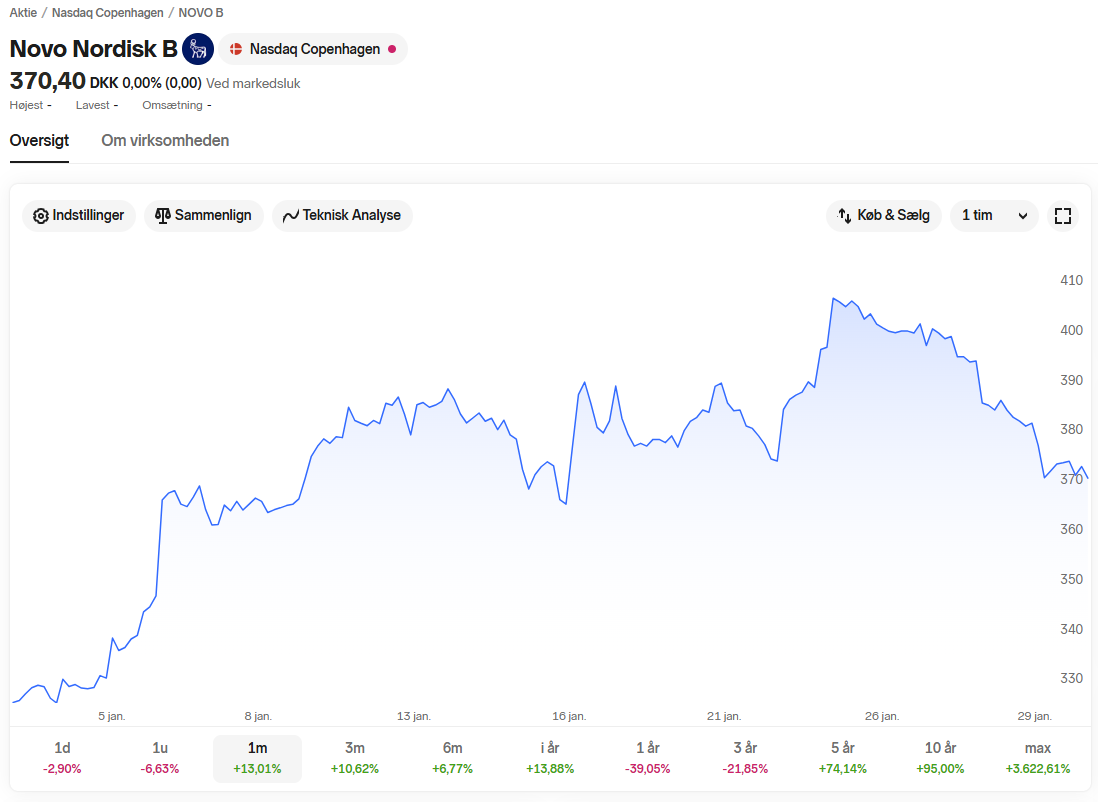Select the 1 år period
The width and height of the screenshot is (1098, 802).
click(648, 759)
